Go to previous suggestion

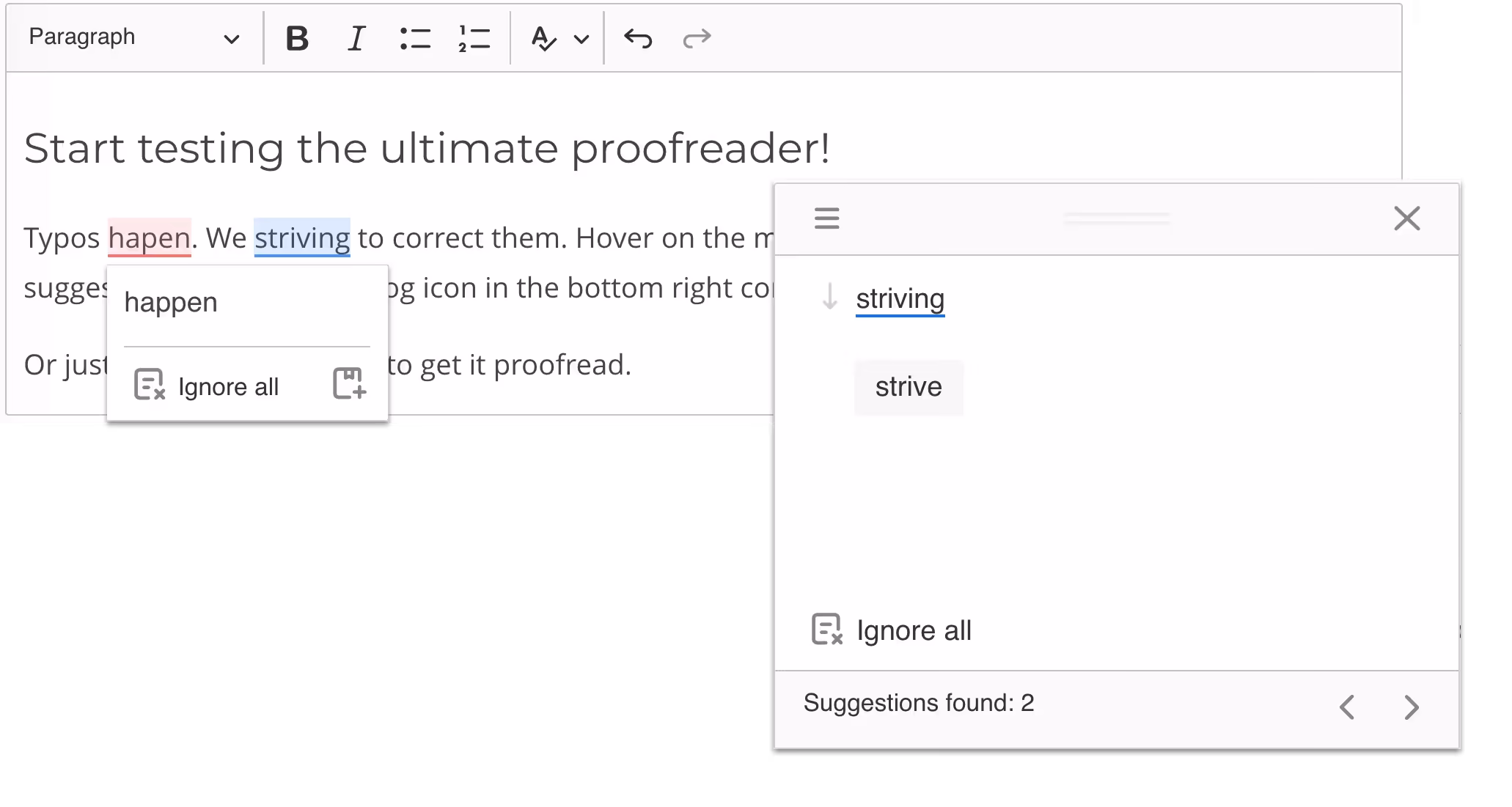tap(1347, 707)
